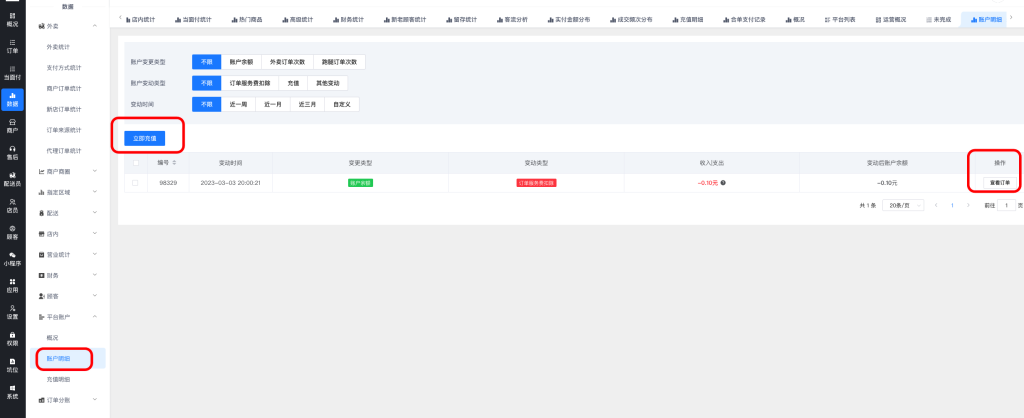Viewport: 1024px width, 418px height.
Task: Open 订单 in the left icon sidebar
Action: pos(12,46)
